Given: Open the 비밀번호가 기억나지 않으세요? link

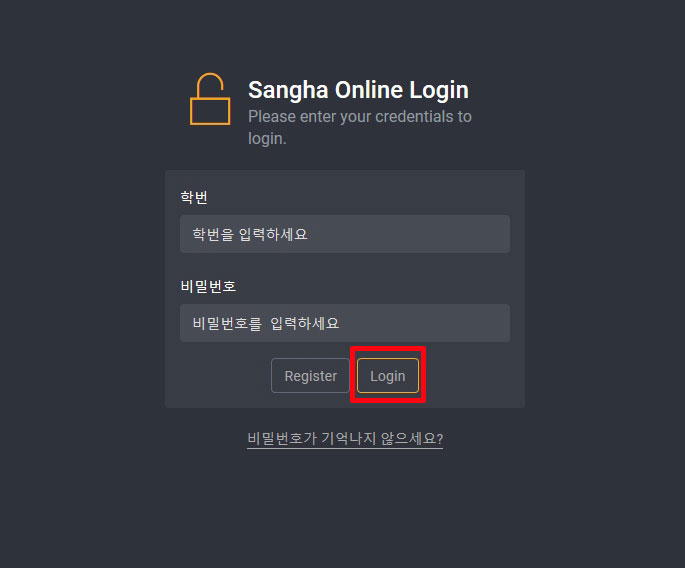Looking at the screenshot, I should pos(345,438).
